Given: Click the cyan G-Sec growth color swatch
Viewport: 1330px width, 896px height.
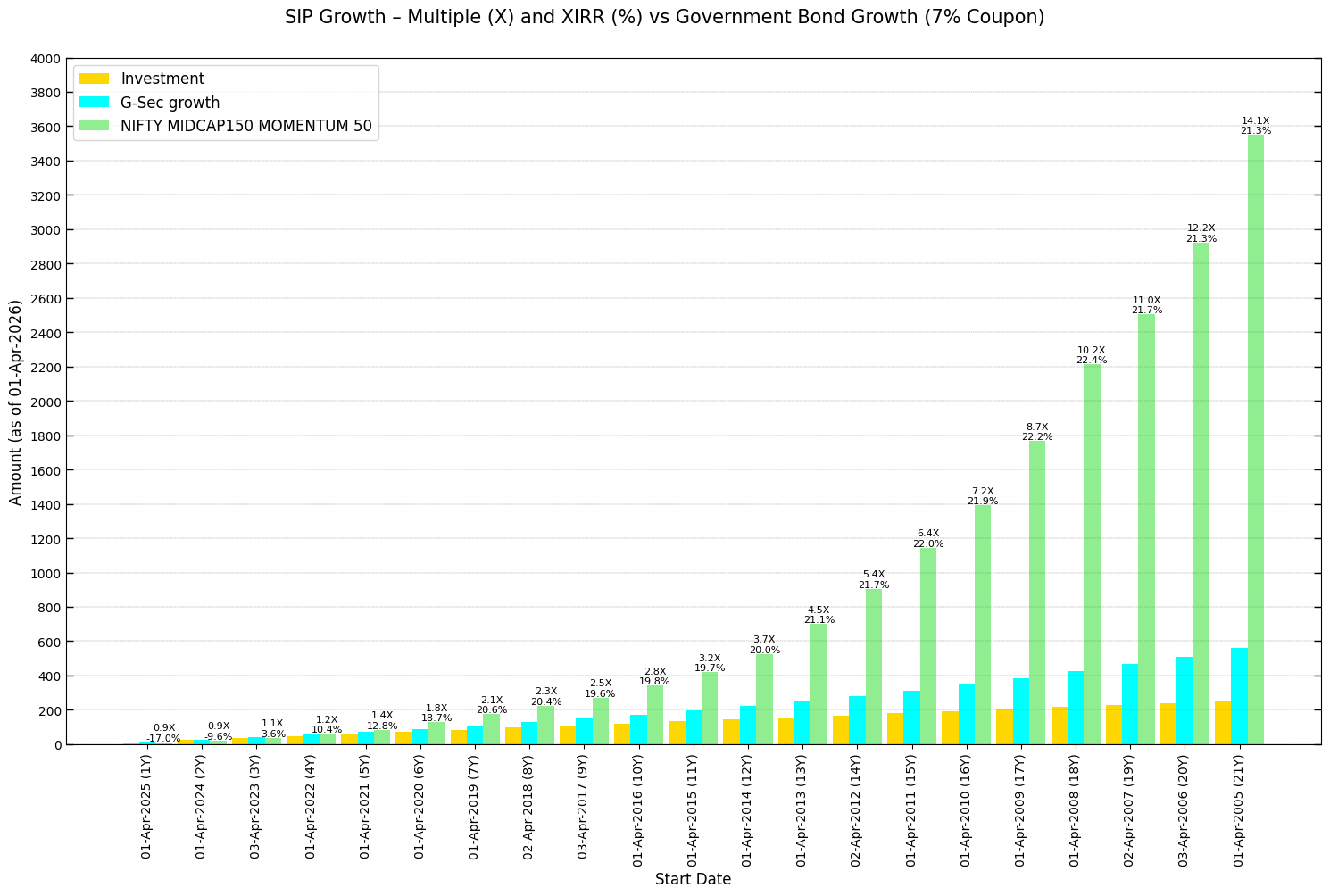Looking at the screenshot, I should click(94, 102).
